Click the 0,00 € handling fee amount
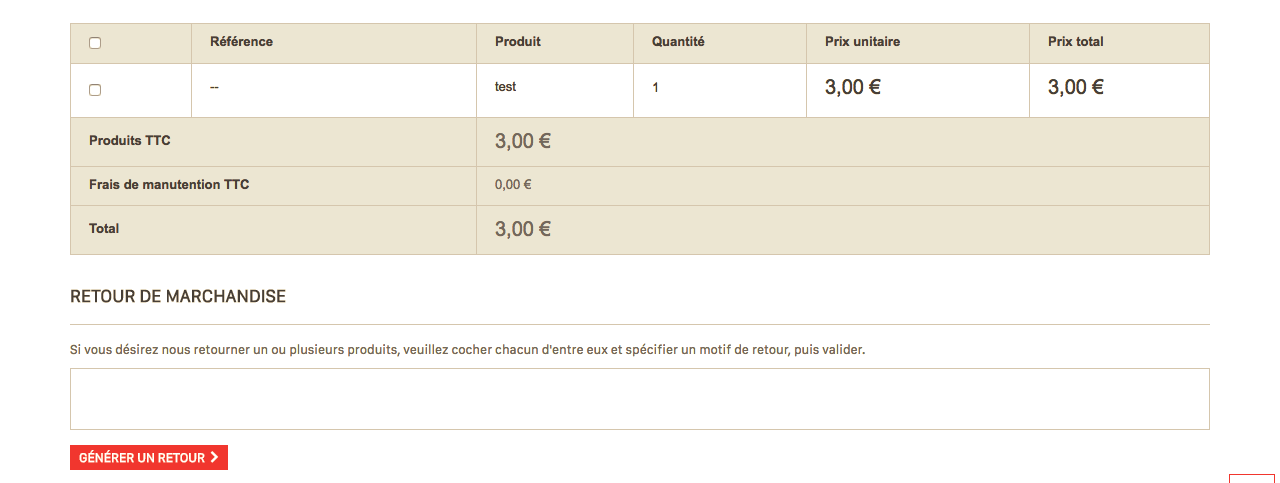The width and height of the screenshot is (1280, 483). (x=513, y=185)
